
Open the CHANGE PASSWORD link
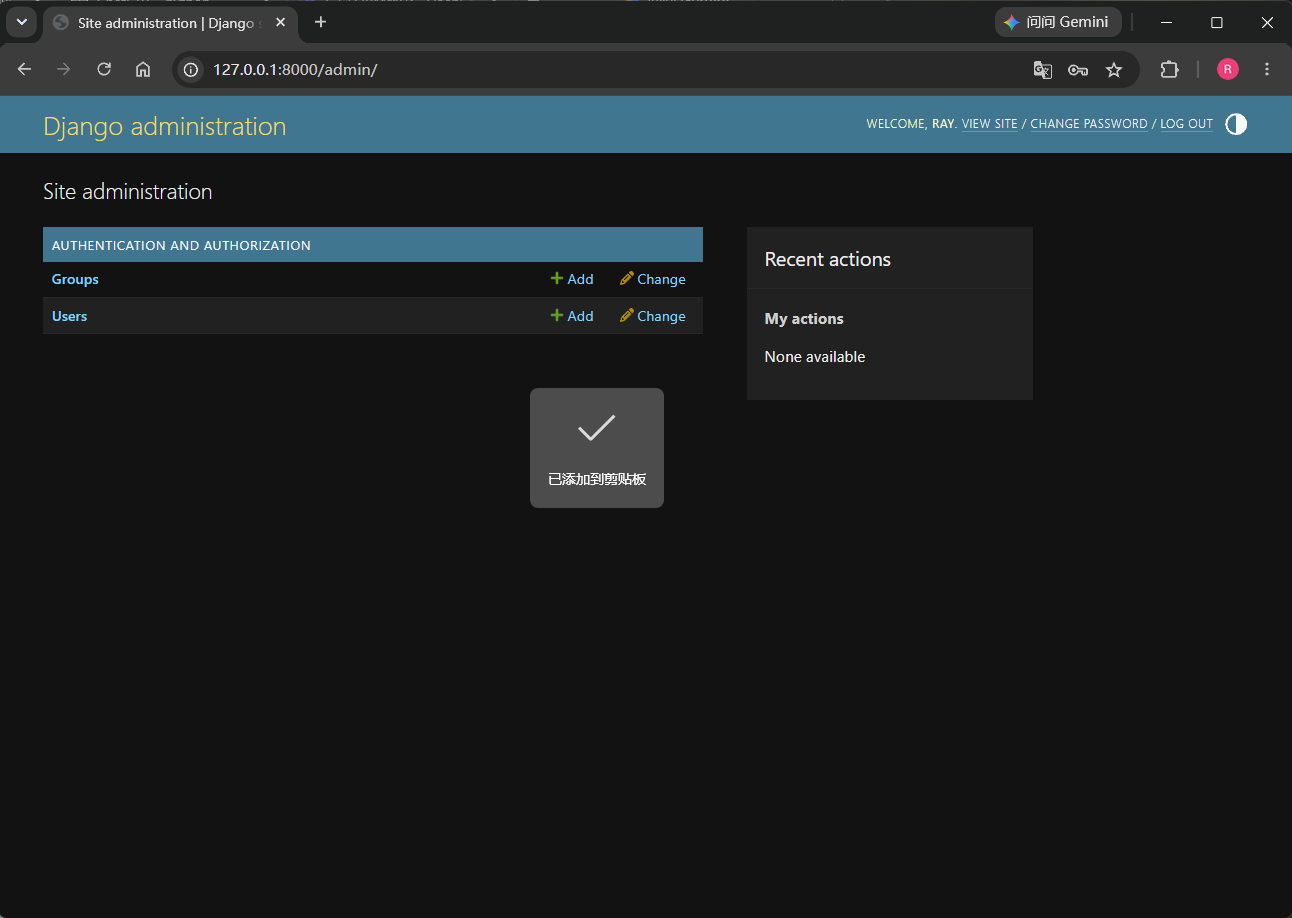(1089, 124)
